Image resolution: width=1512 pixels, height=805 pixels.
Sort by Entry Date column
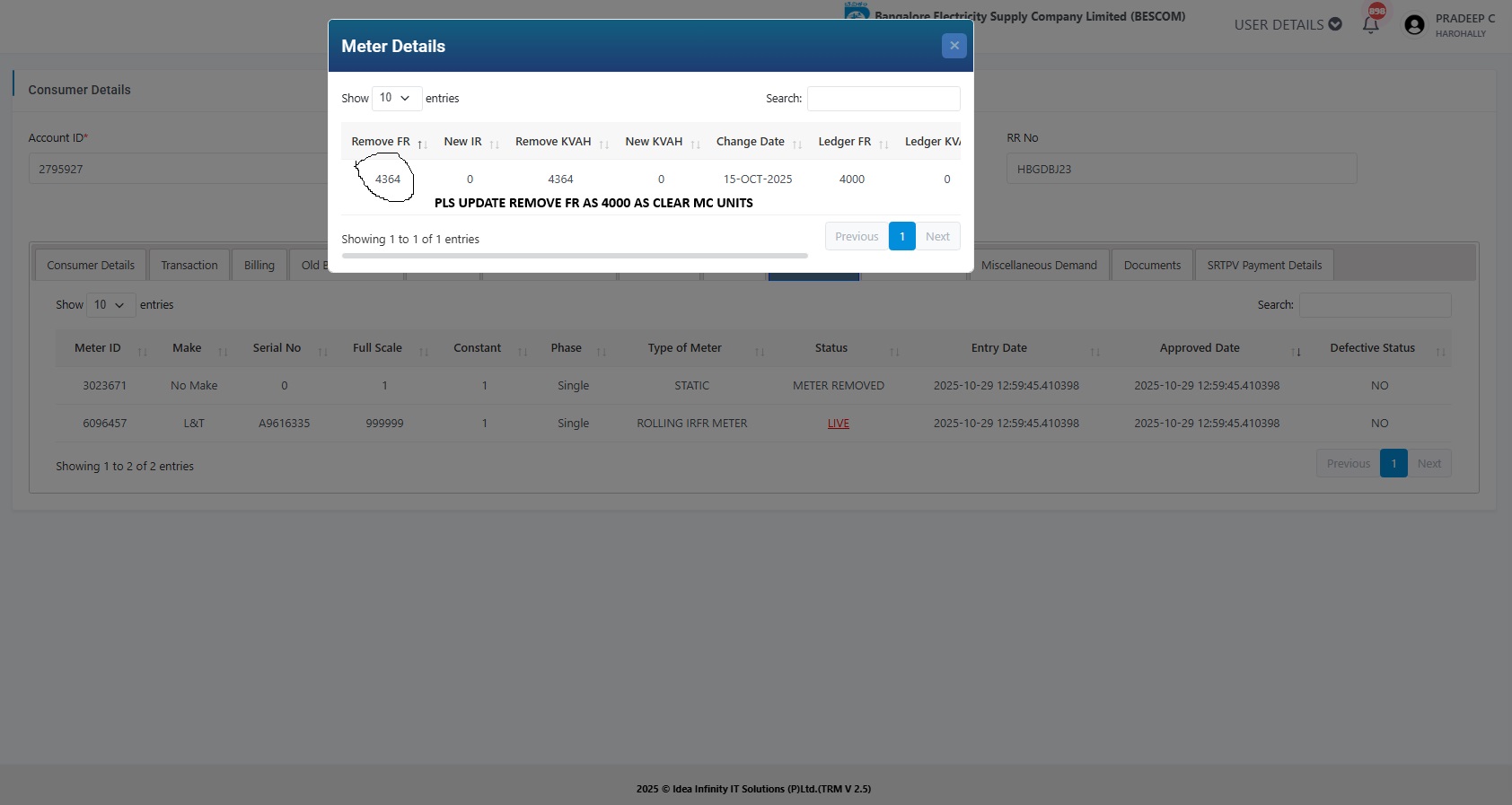tap(1007, 348)
